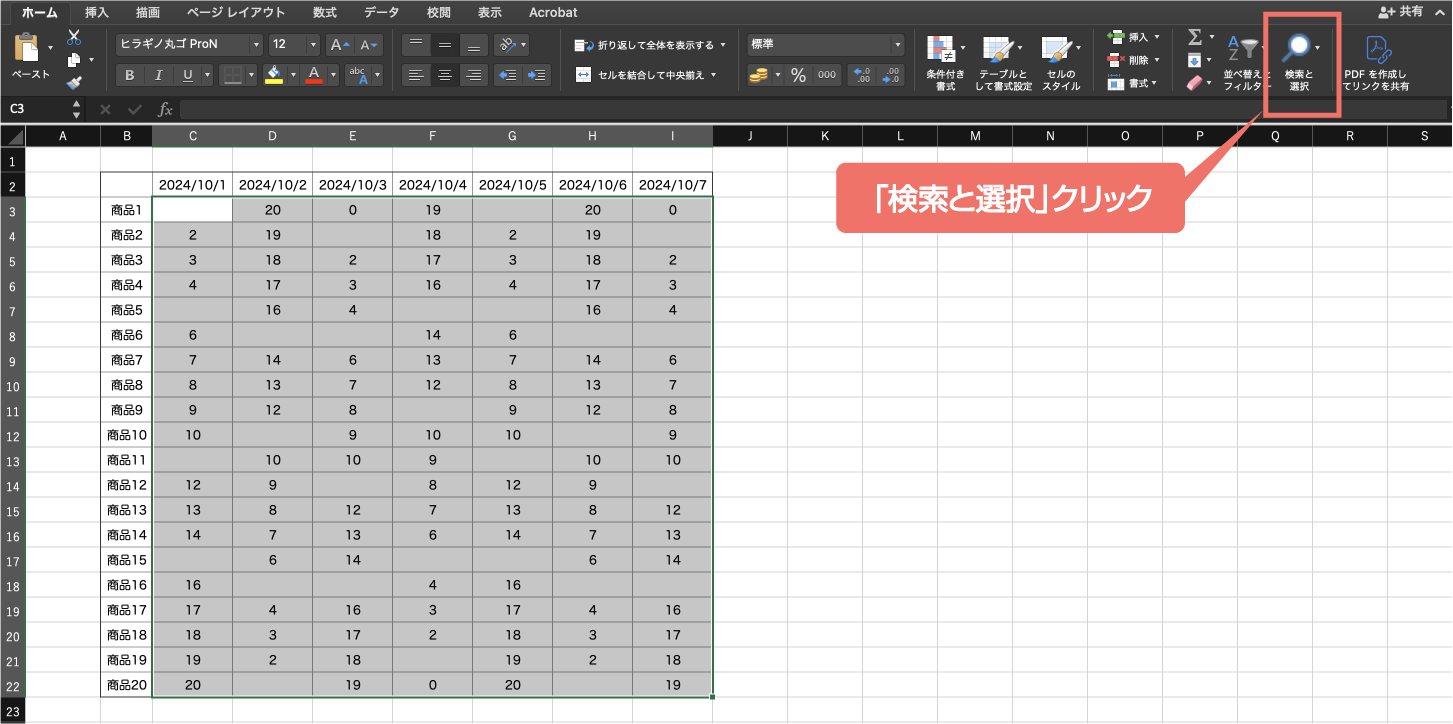Open Cell Styles (セルのスタイル)
This screenshot has height=724, width=1453.
pyautogui.click(x=1060, y=63)
